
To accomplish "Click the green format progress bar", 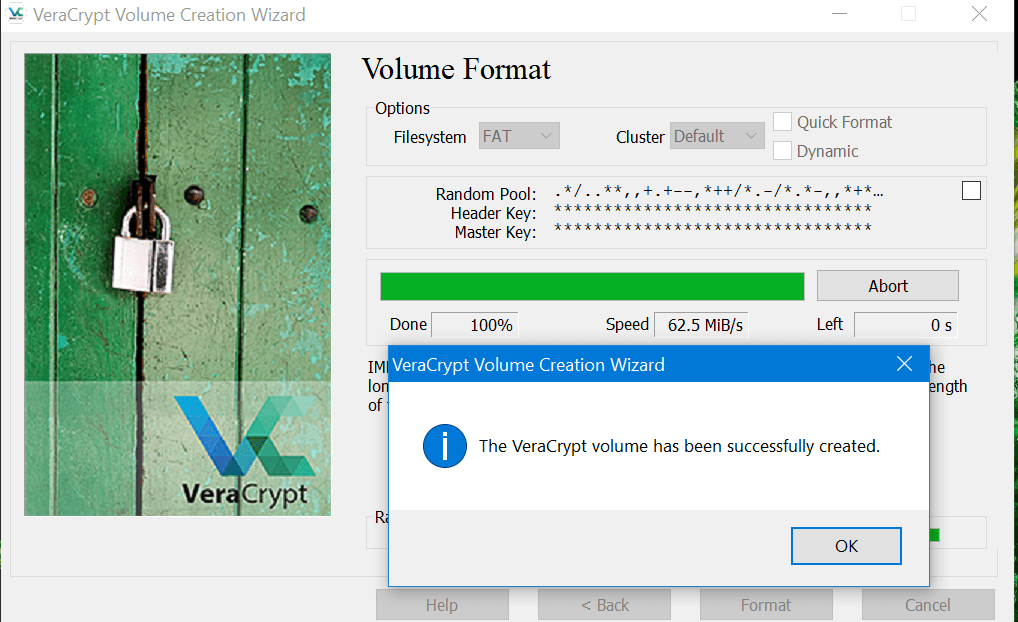I will tap(591, 286).
